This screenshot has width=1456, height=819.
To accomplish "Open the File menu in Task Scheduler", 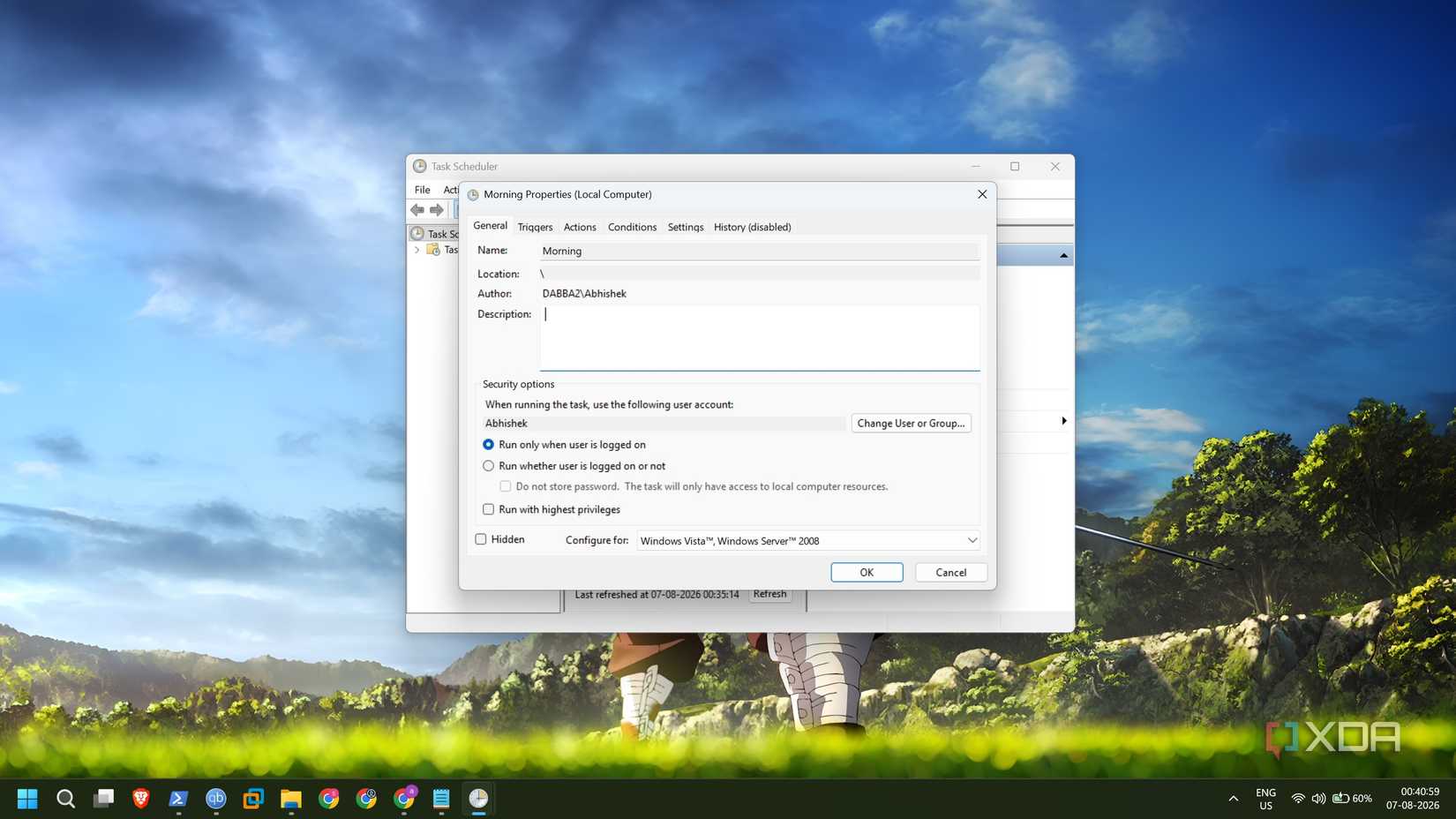I will [423, 190].
